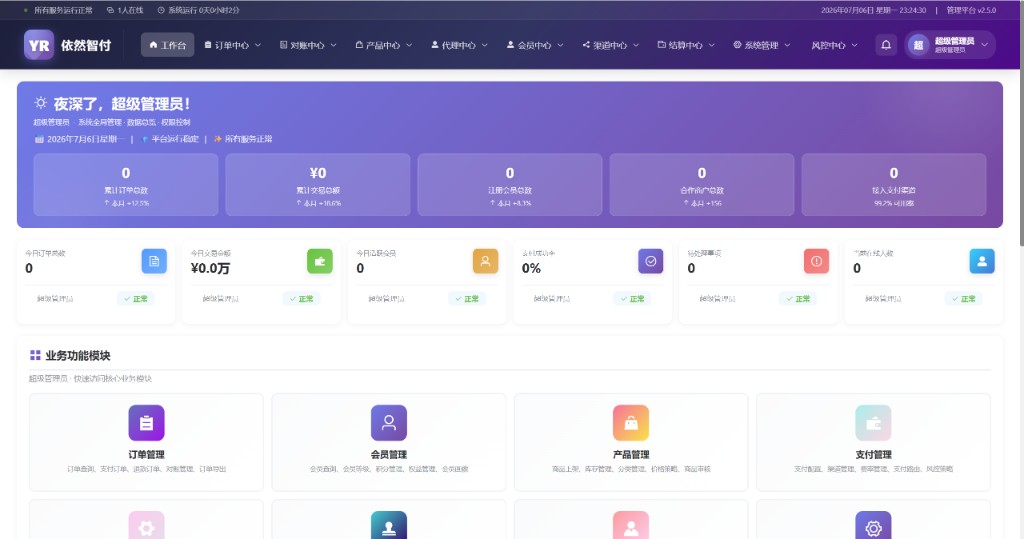Click the 业务功能模块 section heading

pos(78,355)
